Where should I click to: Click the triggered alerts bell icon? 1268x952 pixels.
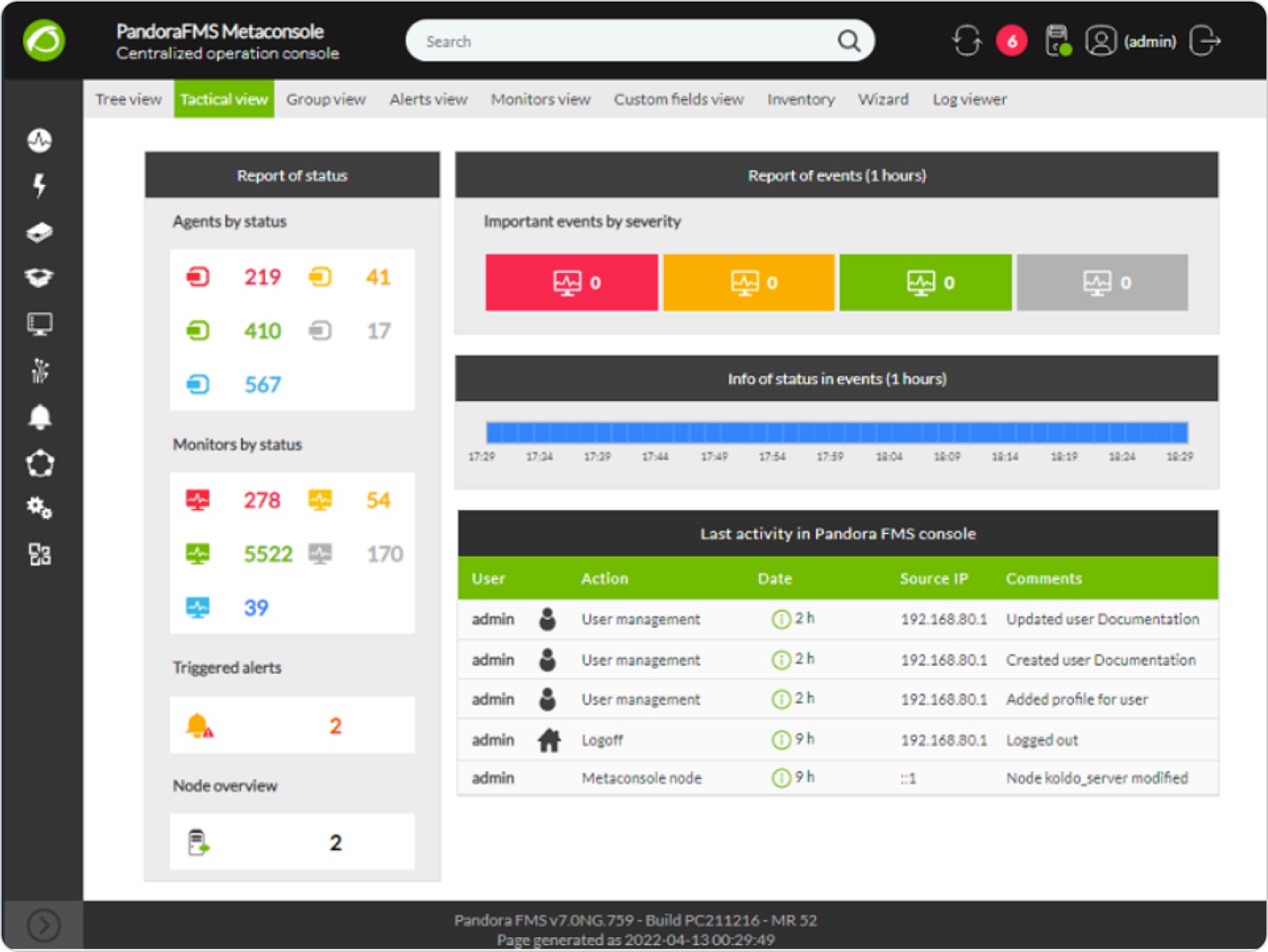click(199, 725)
